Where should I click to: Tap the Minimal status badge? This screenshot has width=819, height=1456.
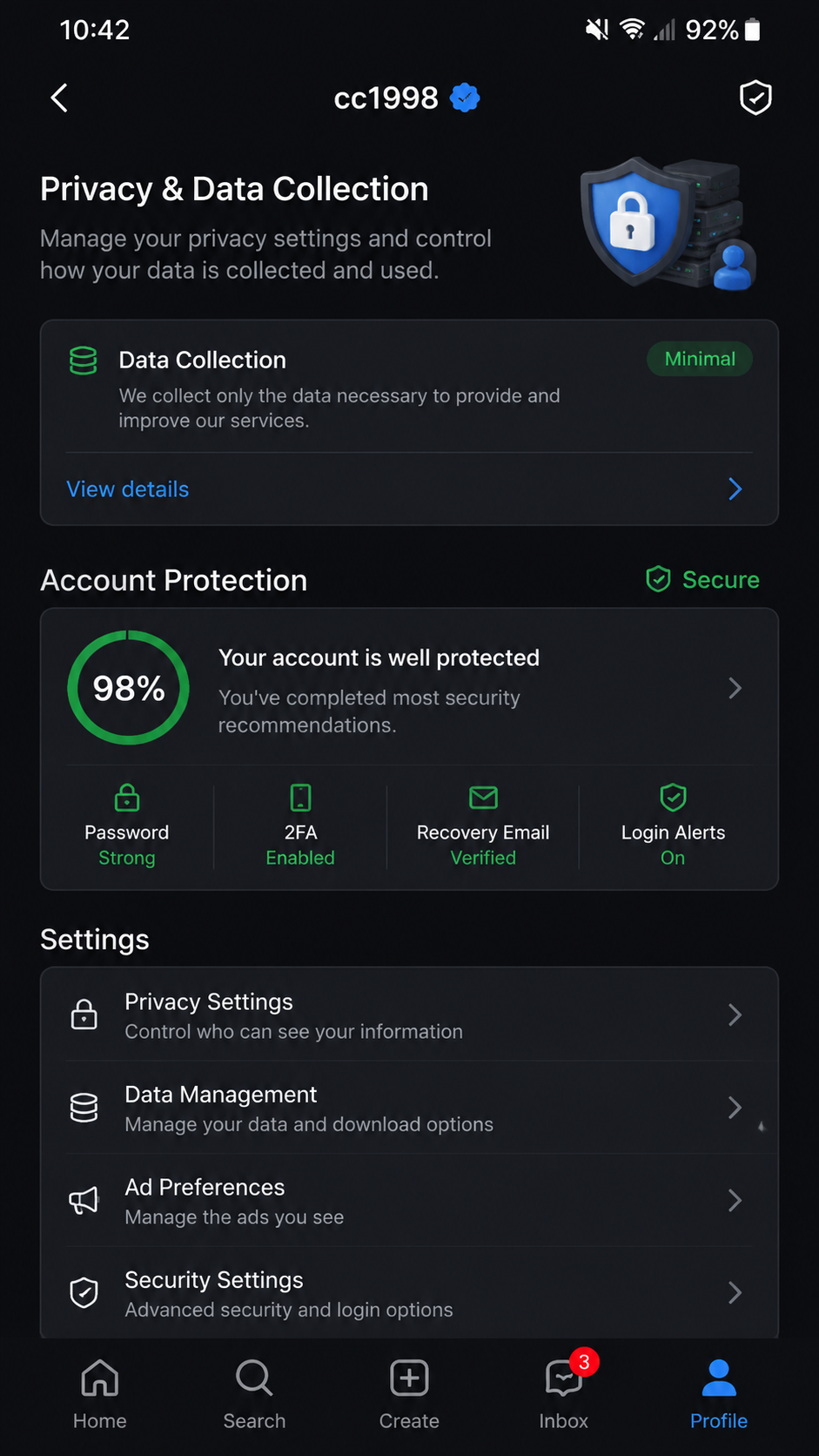click(700, 359)
